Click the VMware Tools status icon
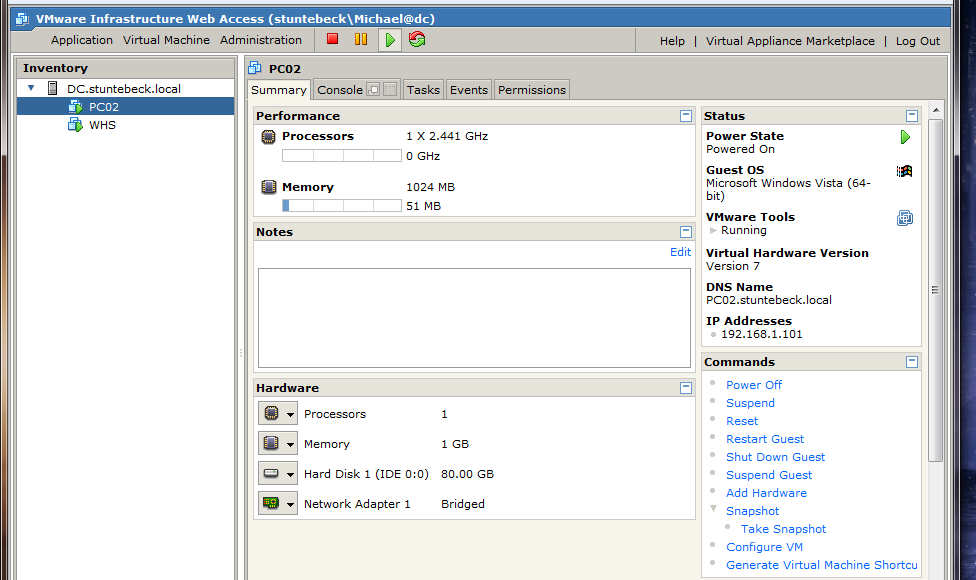The height and width of the screenshot is (580, 976). [904, 218]
